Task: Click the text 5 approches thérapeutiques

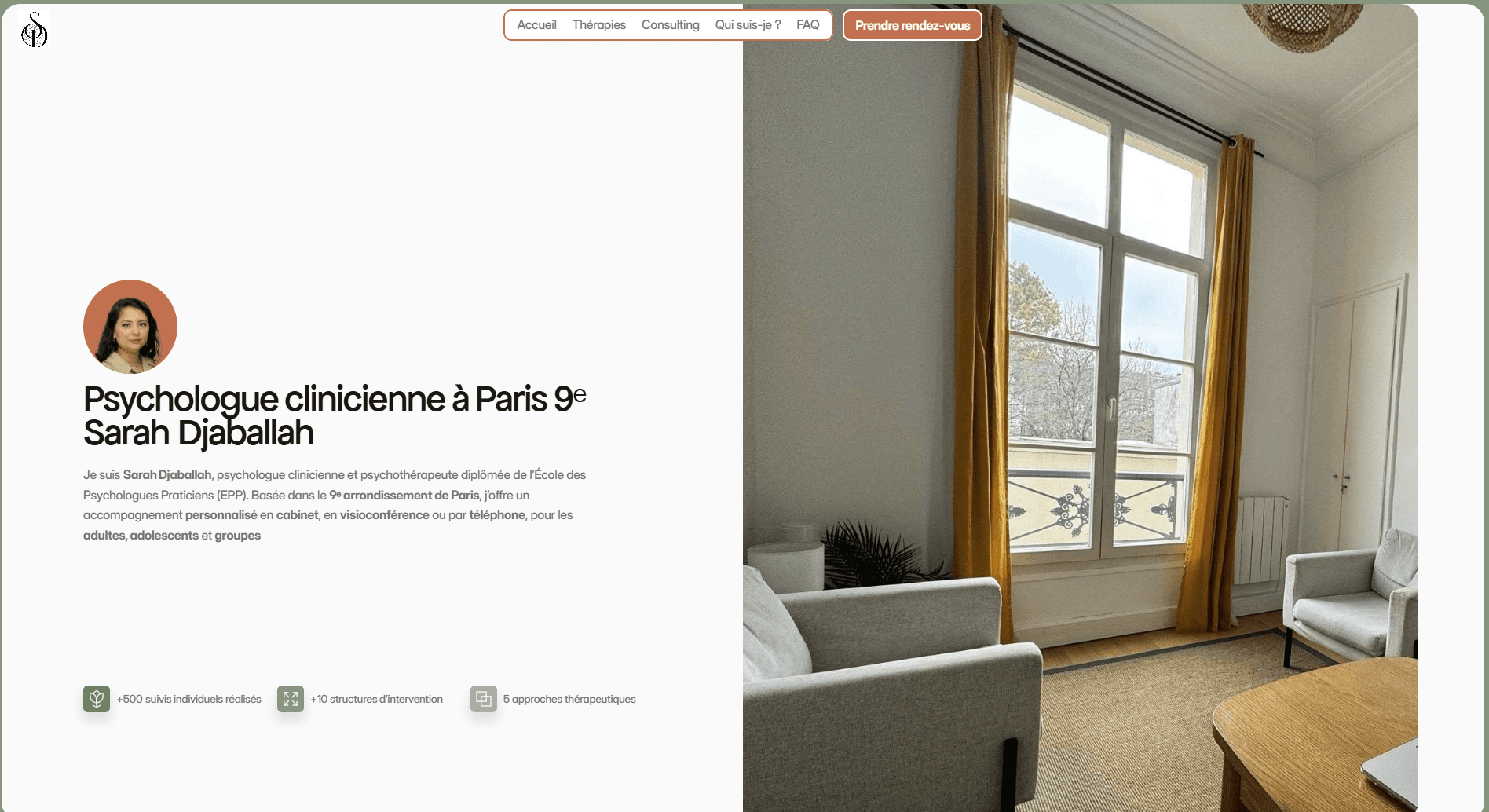Action: pos(569,699)
